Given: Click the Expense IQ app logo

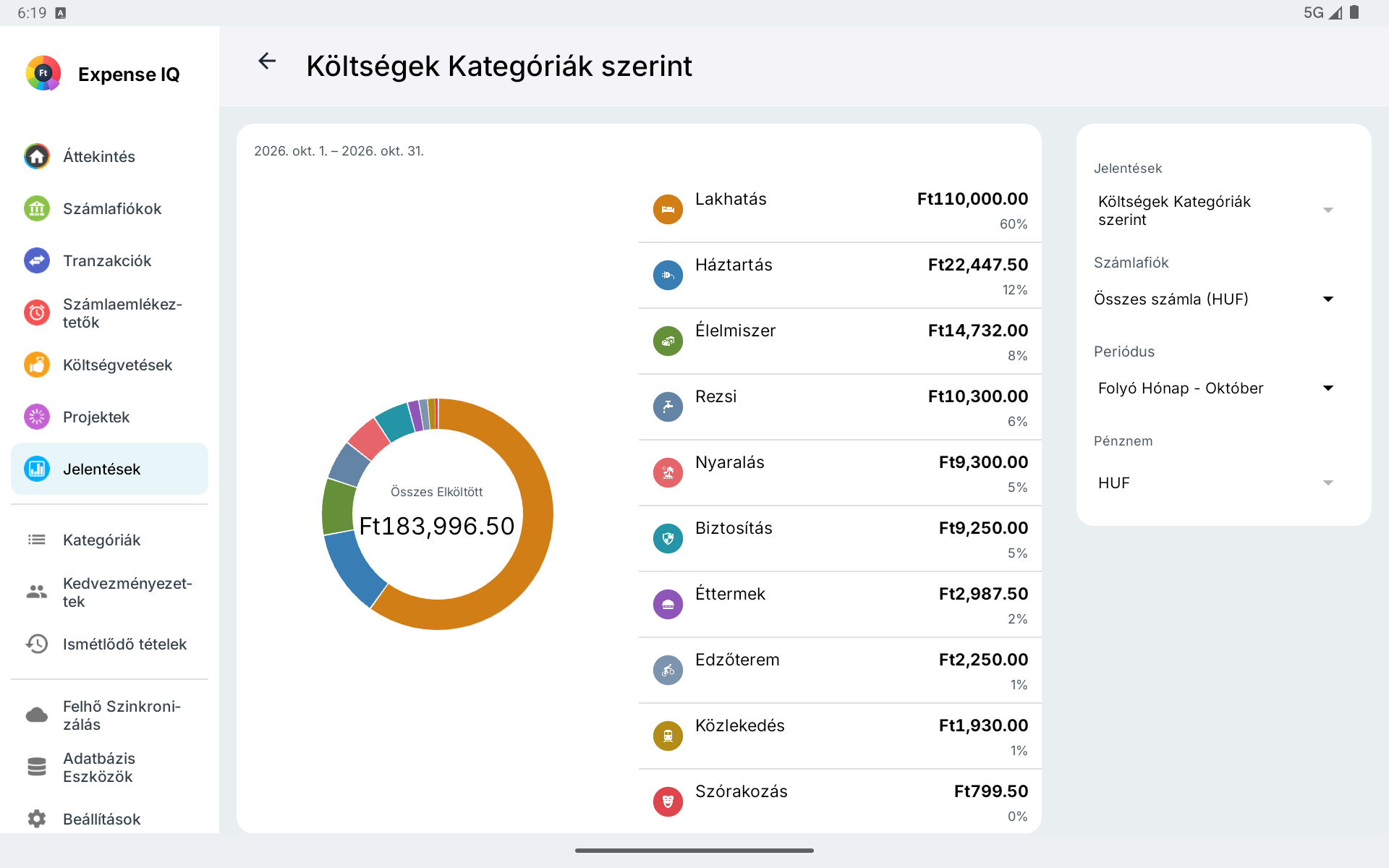Looking at the screenshot, I should click(x=43, y=73).
